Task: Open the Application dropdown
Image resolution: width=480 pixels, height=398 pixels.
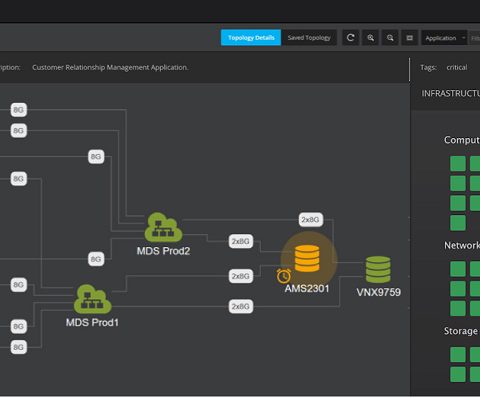Action: click(445, 38)
